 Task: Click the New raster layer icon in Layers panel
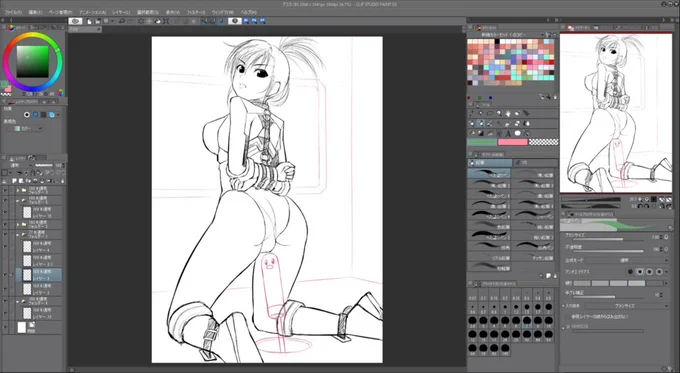14,180
